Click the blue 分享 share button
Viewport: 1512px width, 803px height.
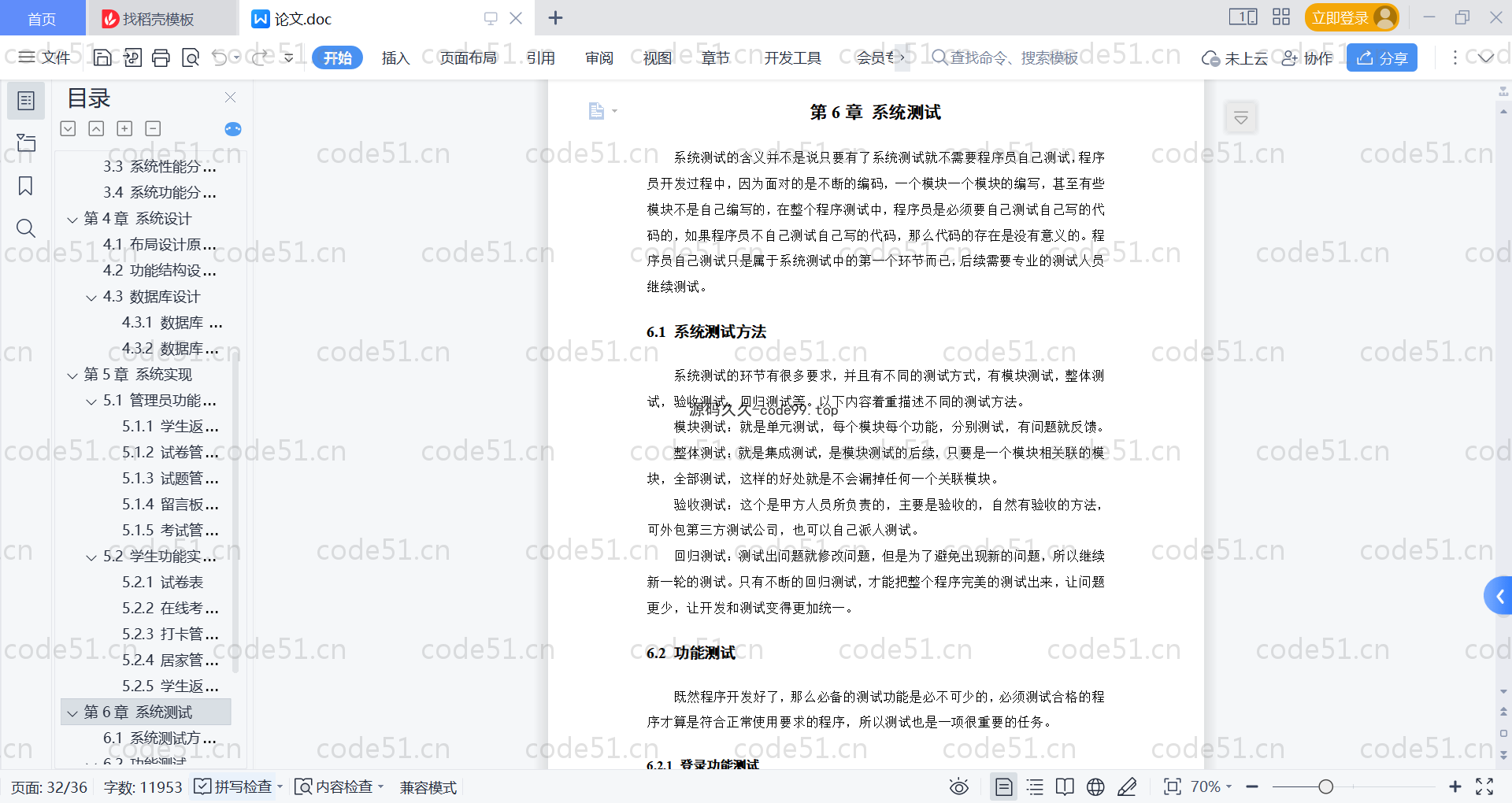coord(1382,57)
